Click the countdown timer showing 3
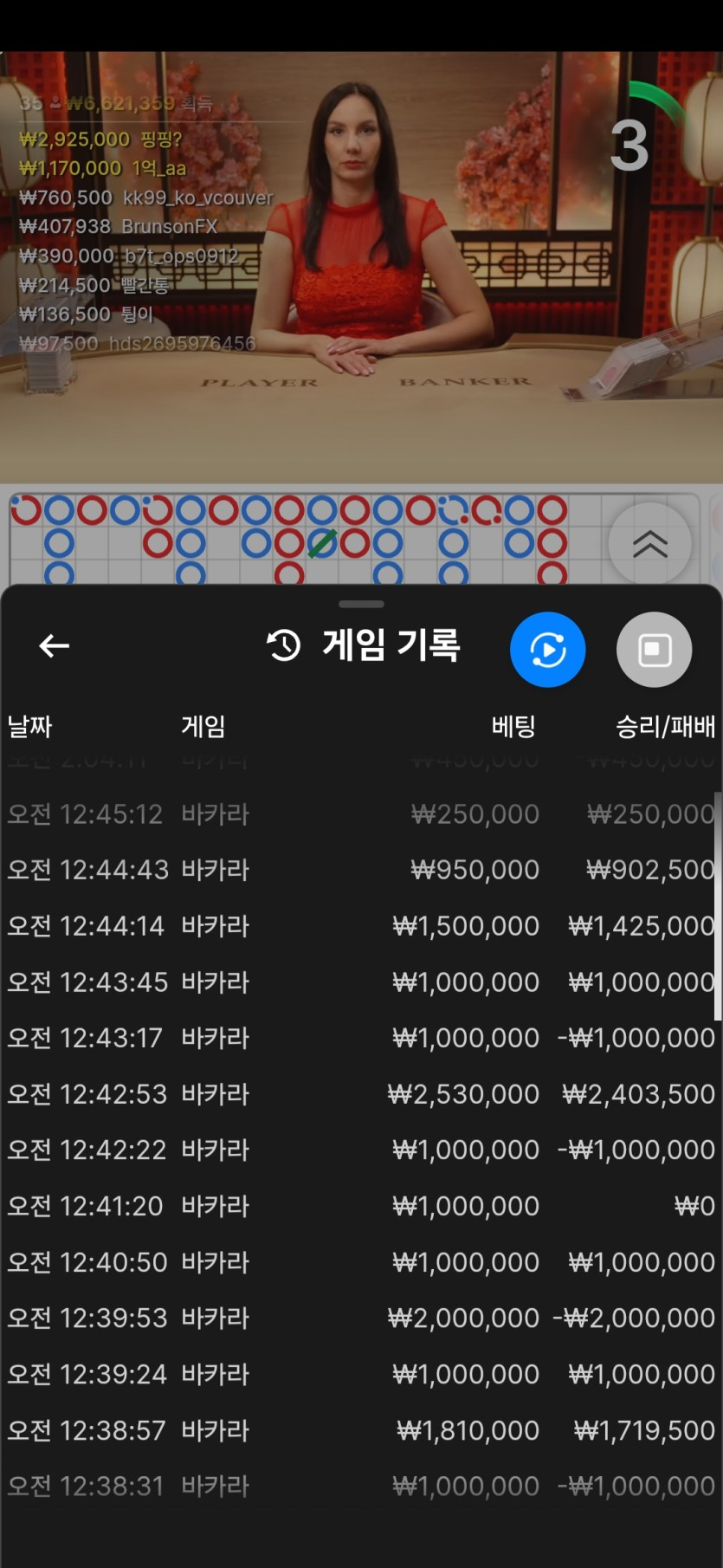Screen dimensions: 723x1568 [x=629, y=146]
